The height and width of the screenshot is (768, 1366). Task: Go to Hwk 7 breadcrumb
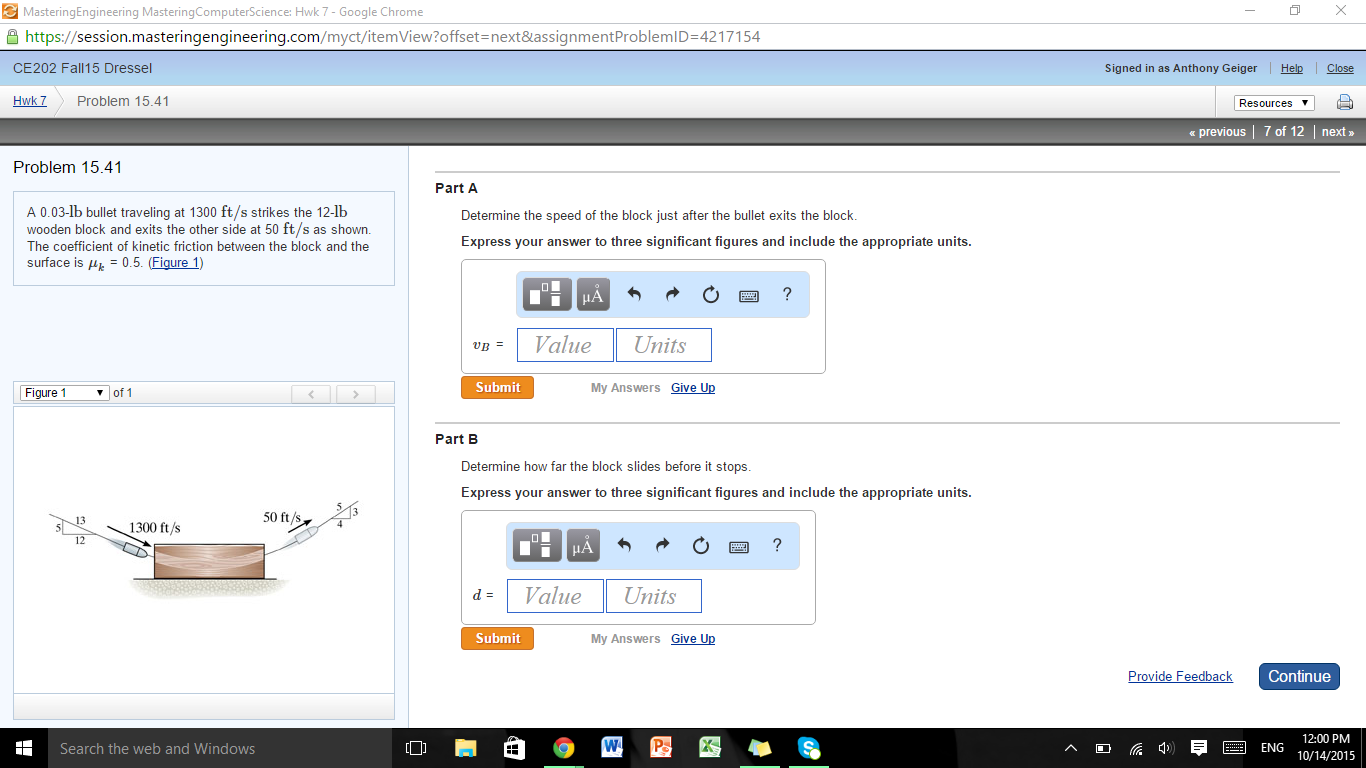click(28, 101)
